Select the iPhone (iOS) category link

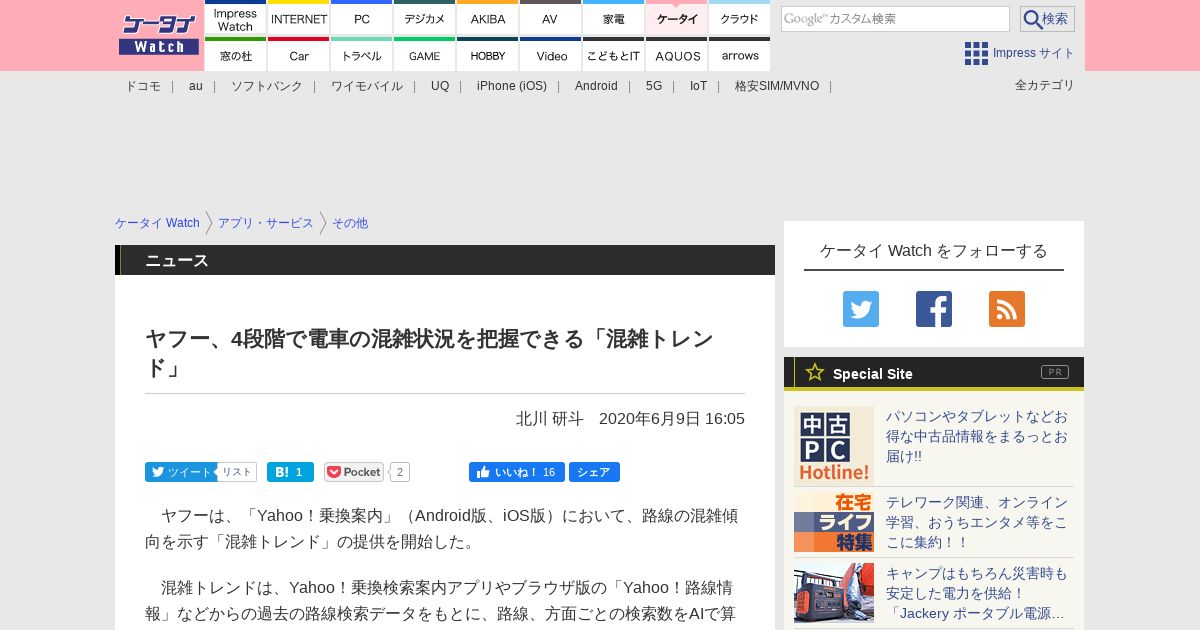coord(512,86)
